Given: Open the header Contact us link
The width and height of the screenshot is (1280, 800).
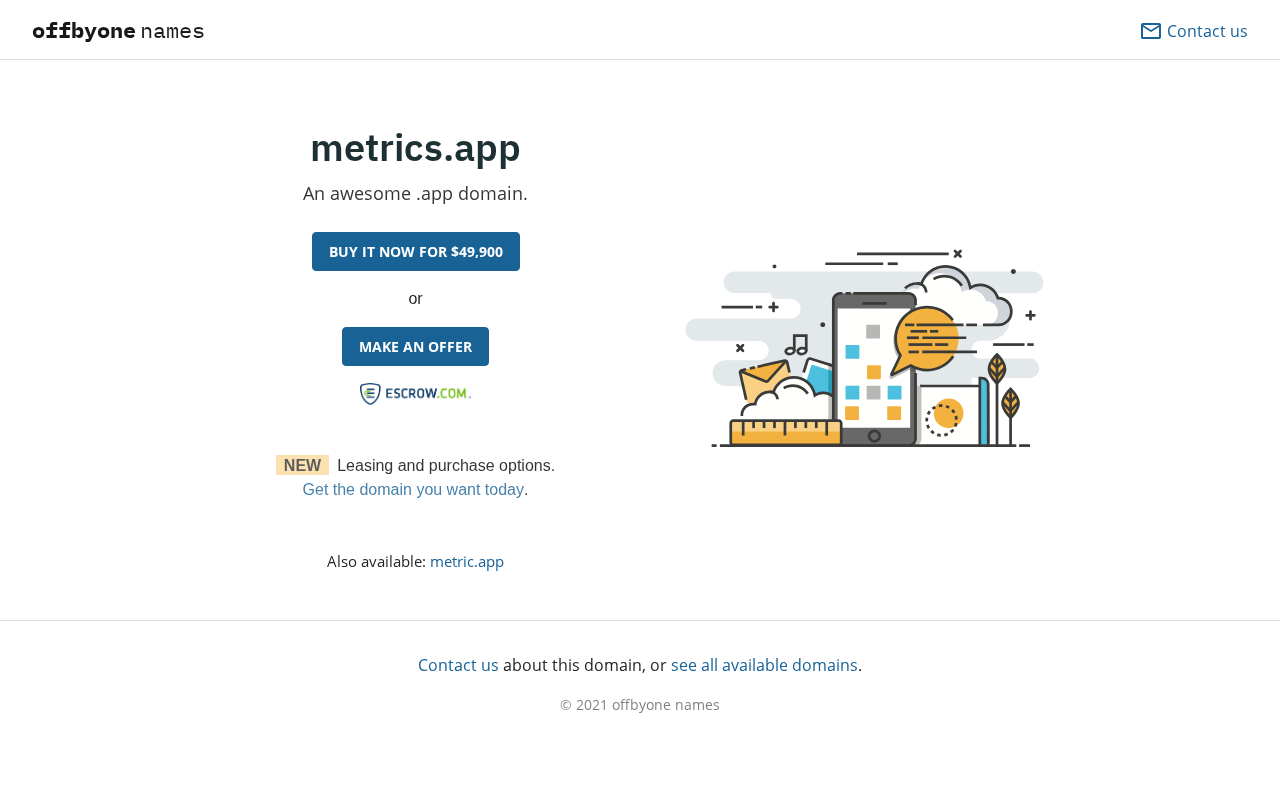Looking at the screenshot, I should [1206, 31].
